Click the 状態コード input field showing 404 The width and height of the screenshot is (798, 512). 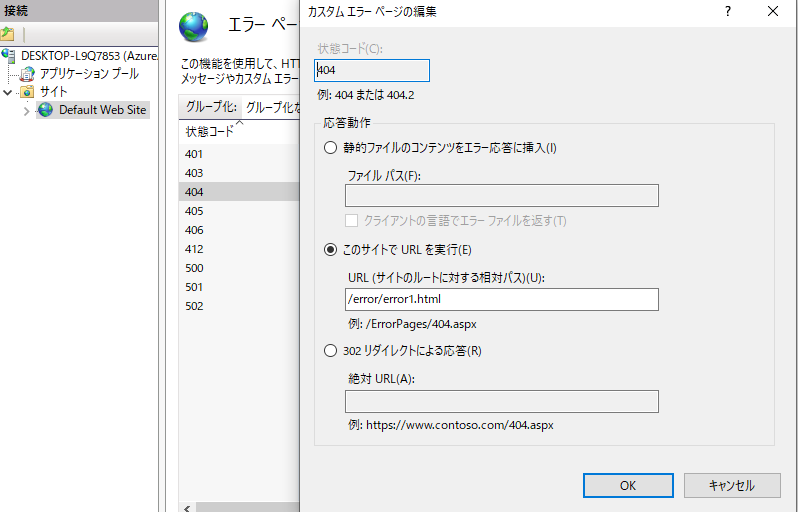click(372, 70)
